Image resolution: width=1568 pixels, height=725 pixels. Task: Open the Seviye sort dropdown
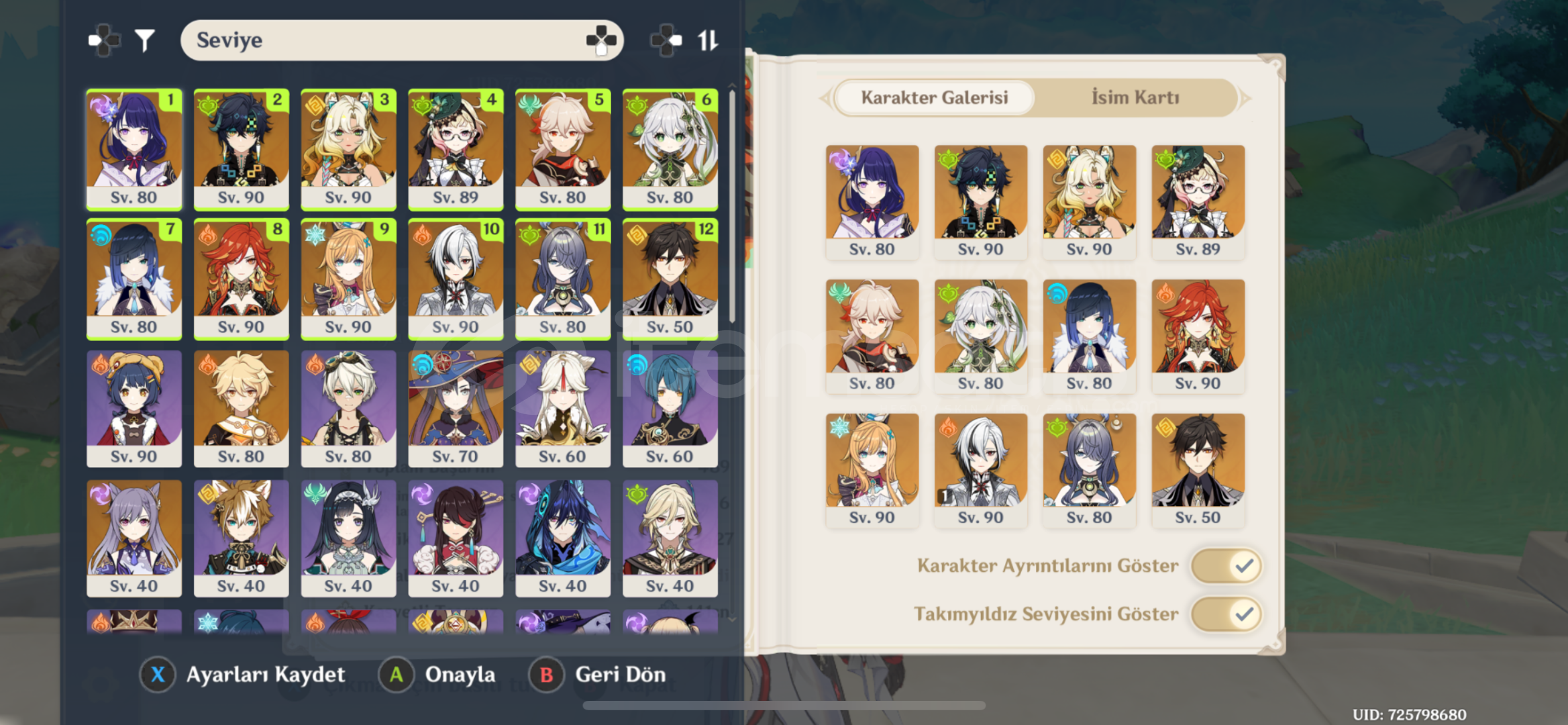pos(402,40)
